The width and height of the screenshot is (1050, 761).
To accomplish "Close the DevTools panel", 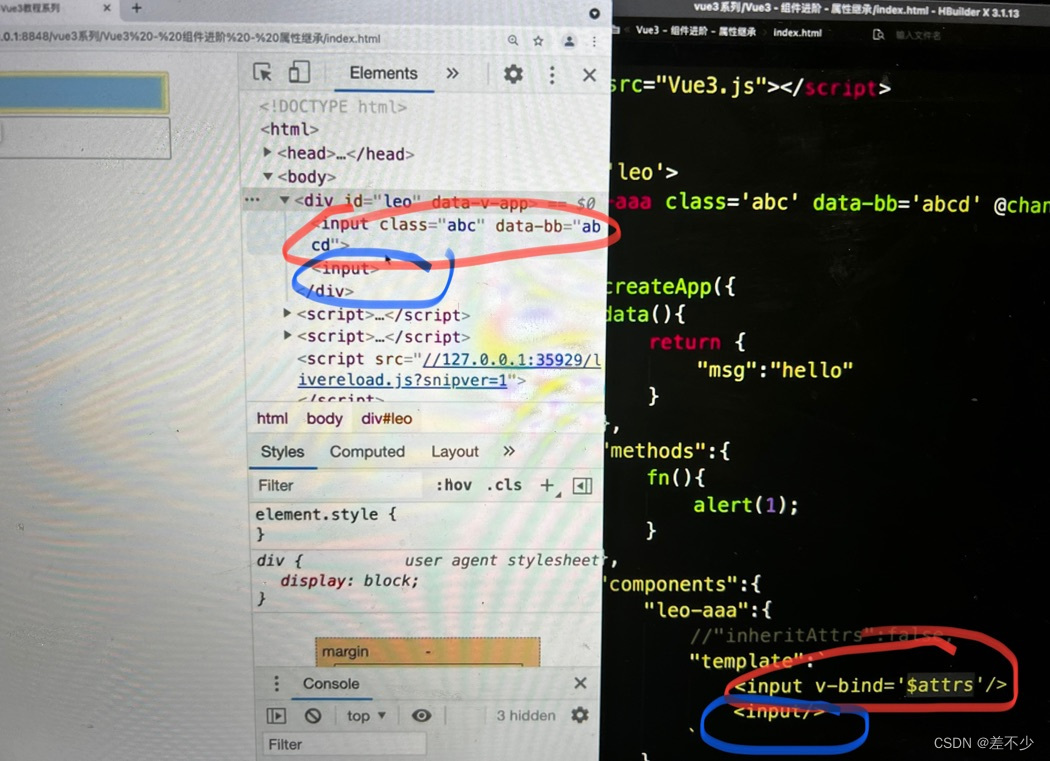I will [589, 75].
